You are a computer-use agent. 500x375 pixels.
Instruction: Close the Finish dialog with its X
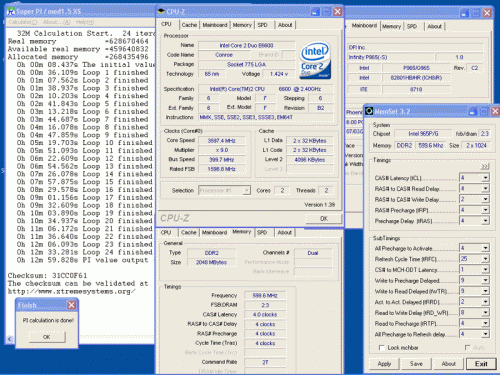(x=72, y=305)
